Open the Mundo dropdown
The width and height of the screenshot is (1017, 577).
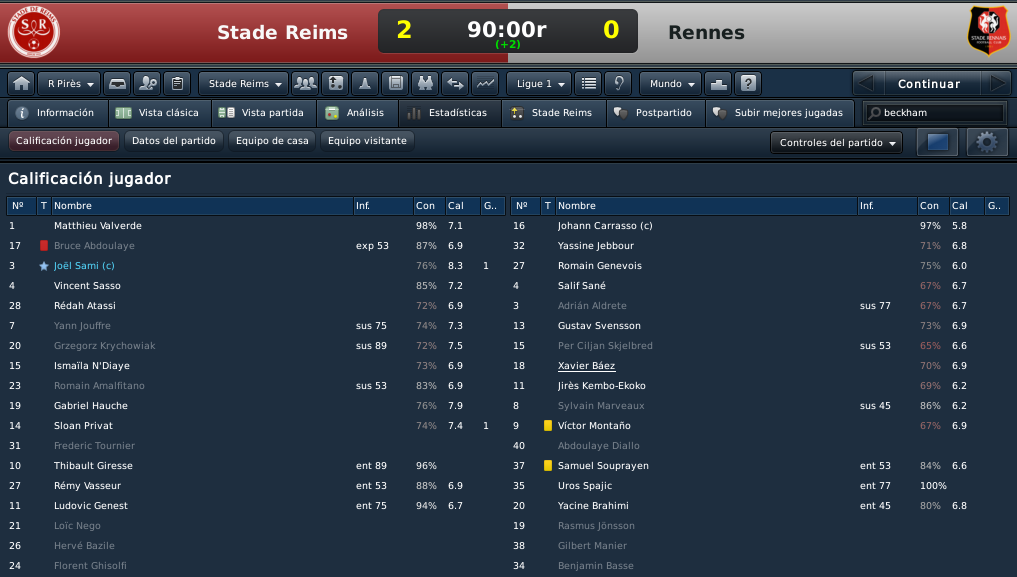pyautogui.click(x=671, y=84)
